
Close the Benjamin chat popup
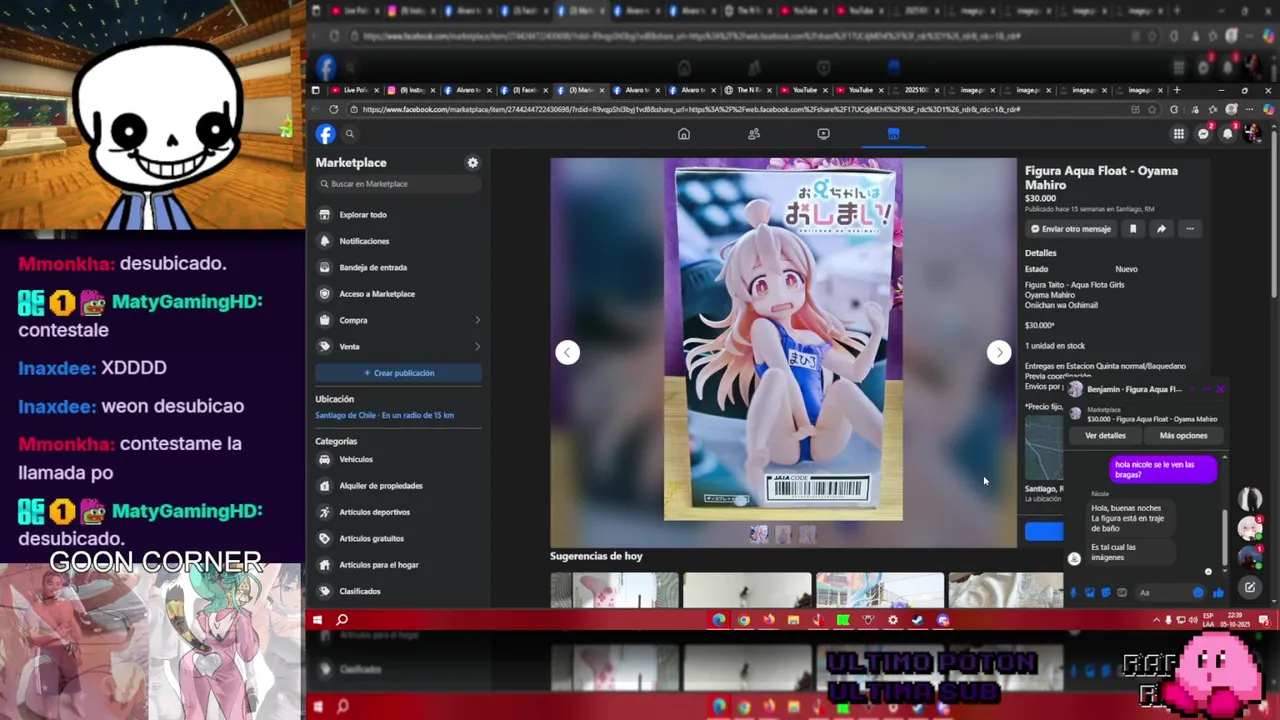click(x=1220, y=389)
